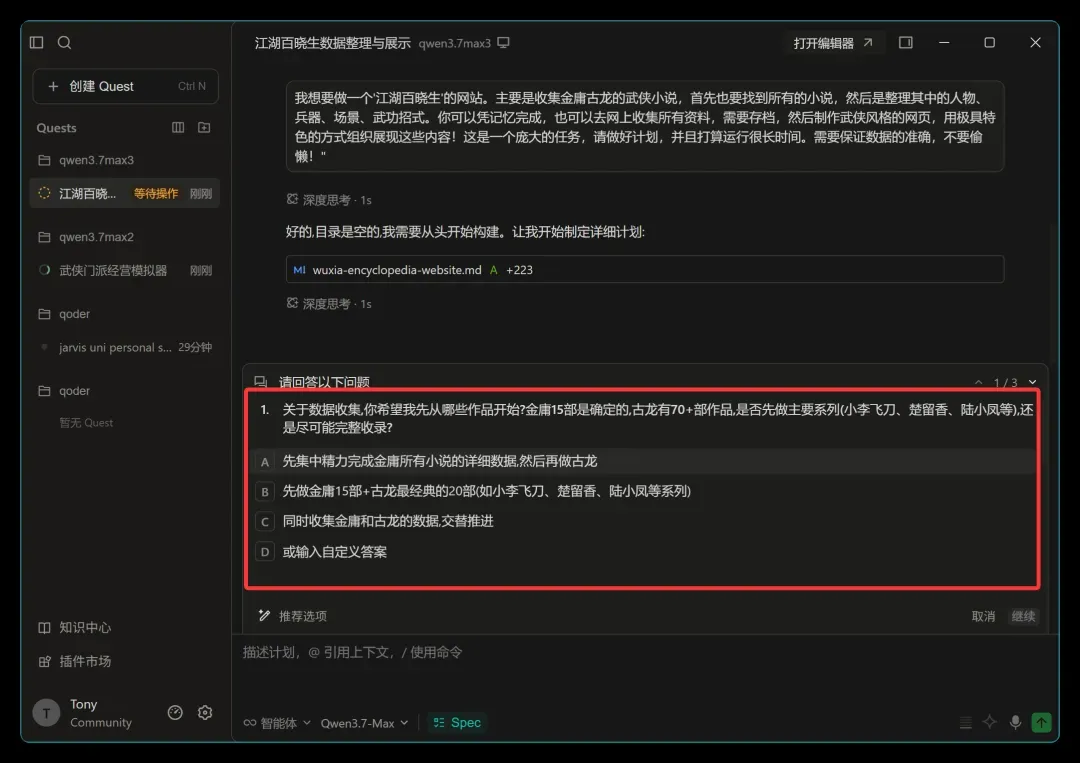Viewport: 1080px width, 763px height.
Task: Click 取消 to cancel the questions
Action: [x=983, y=616]
